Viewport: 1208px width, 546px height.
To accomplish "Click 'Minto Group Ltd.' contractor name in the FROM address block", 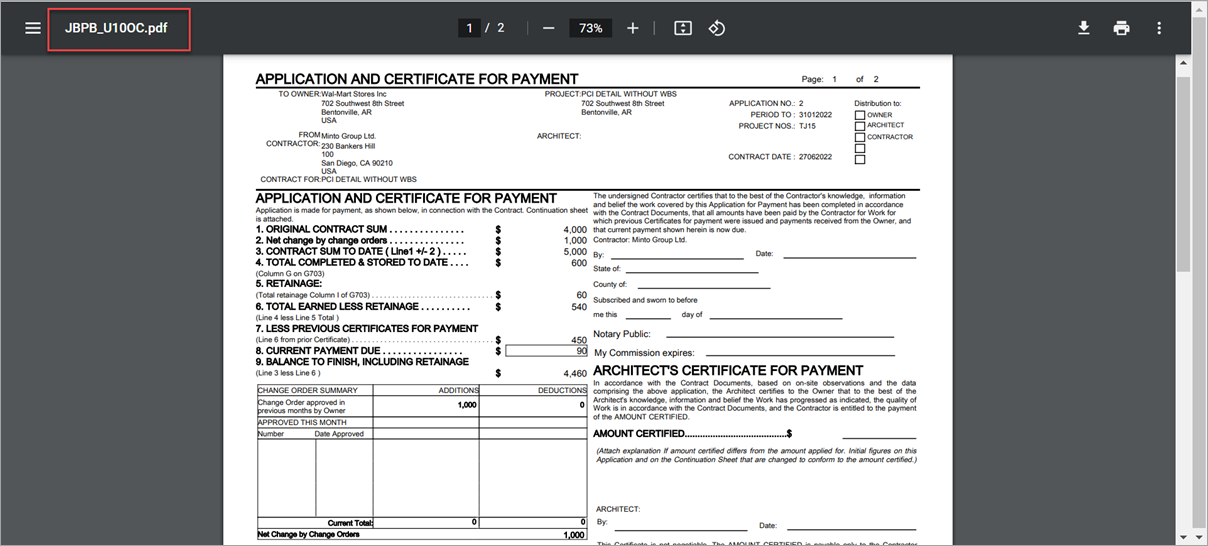I will (348, 136).
